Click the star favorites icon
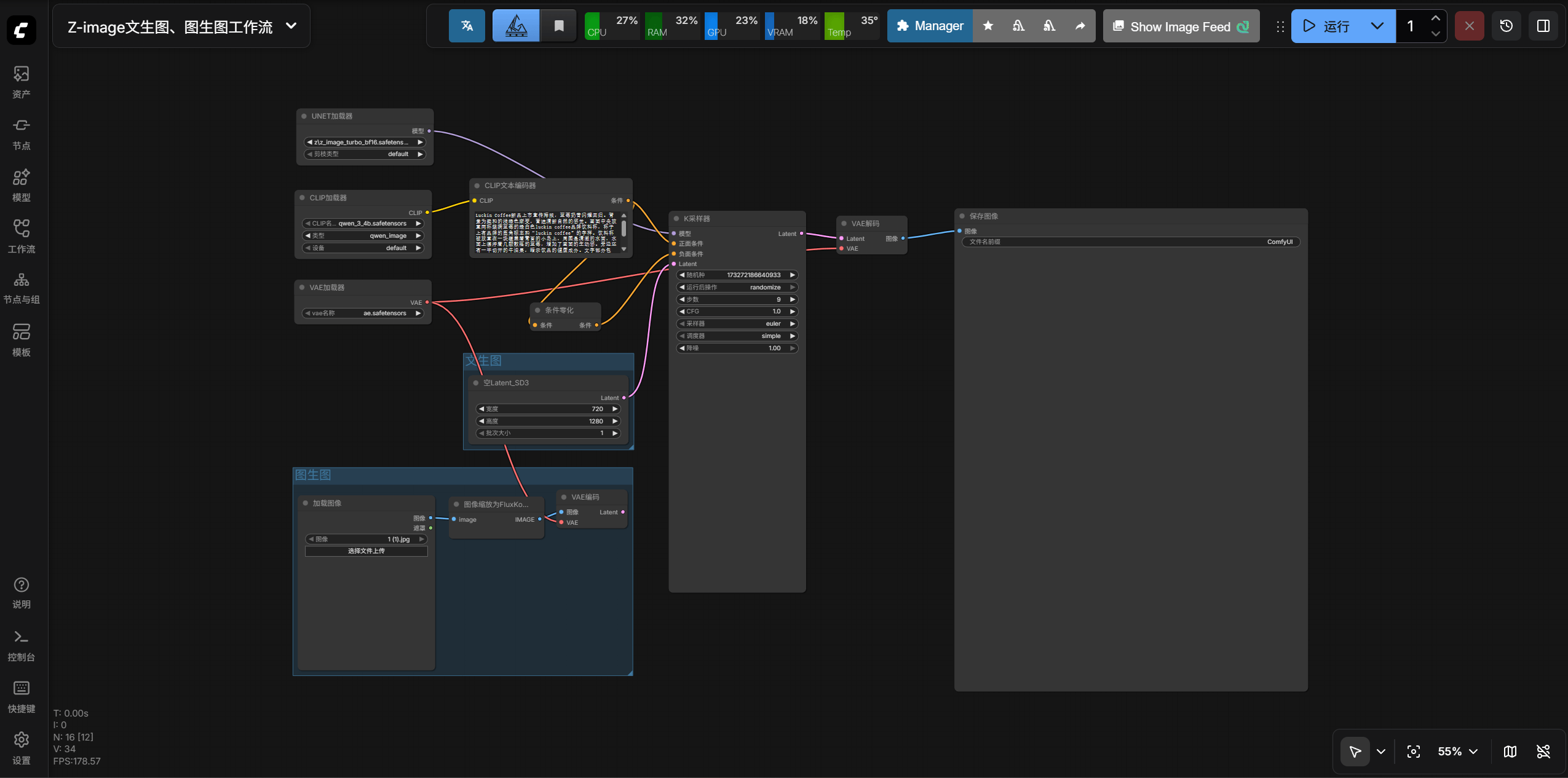The width and height of the screenshot is (1568, 778). [x=988, y=26]
